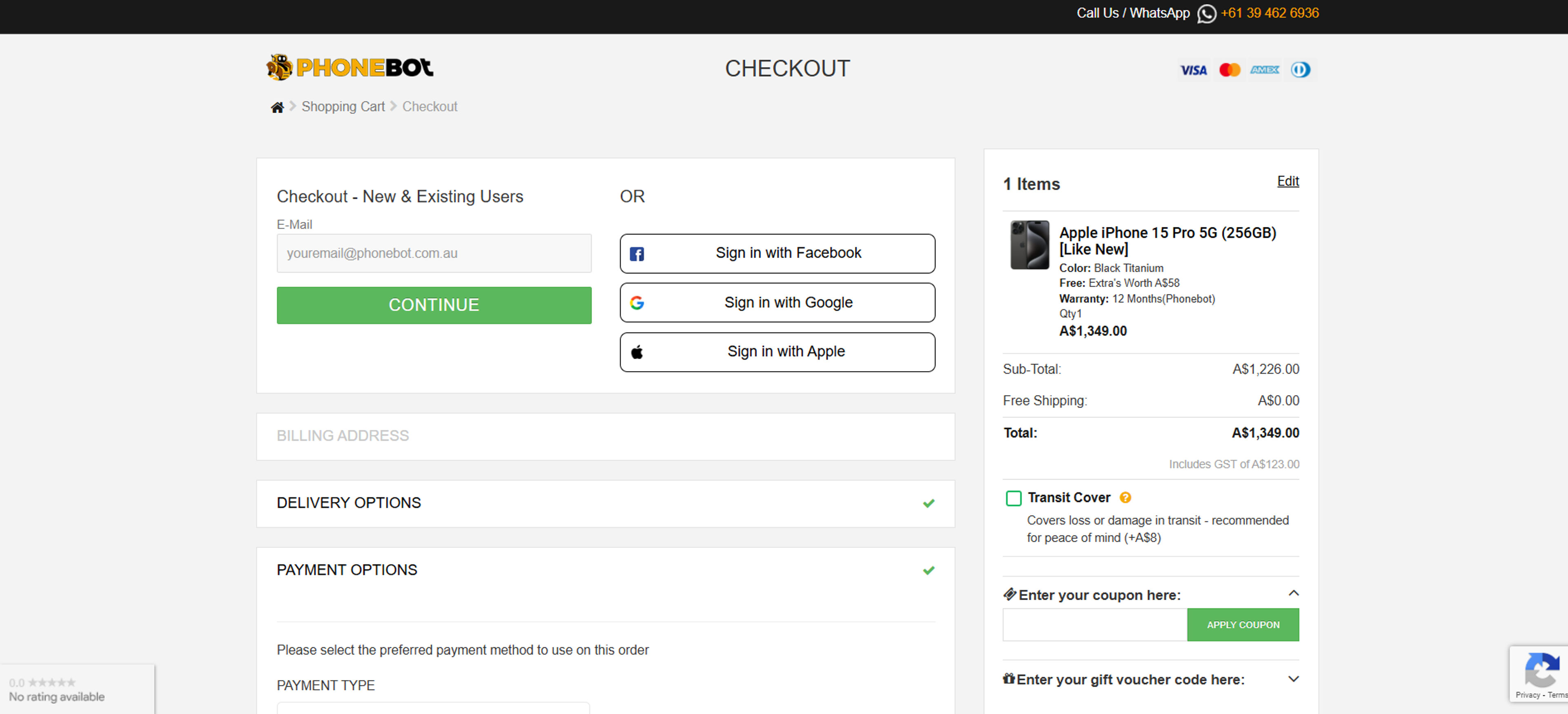This screenshot has width=1568, height=714.
Task: Click the coupon tag icon
Action: click(1009, 594)
